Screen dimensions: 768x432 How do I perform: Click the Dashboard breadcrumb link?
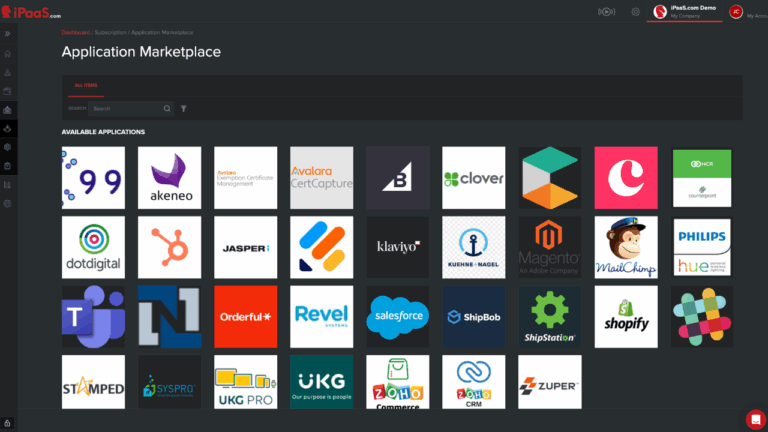click(x=76, y=33)
